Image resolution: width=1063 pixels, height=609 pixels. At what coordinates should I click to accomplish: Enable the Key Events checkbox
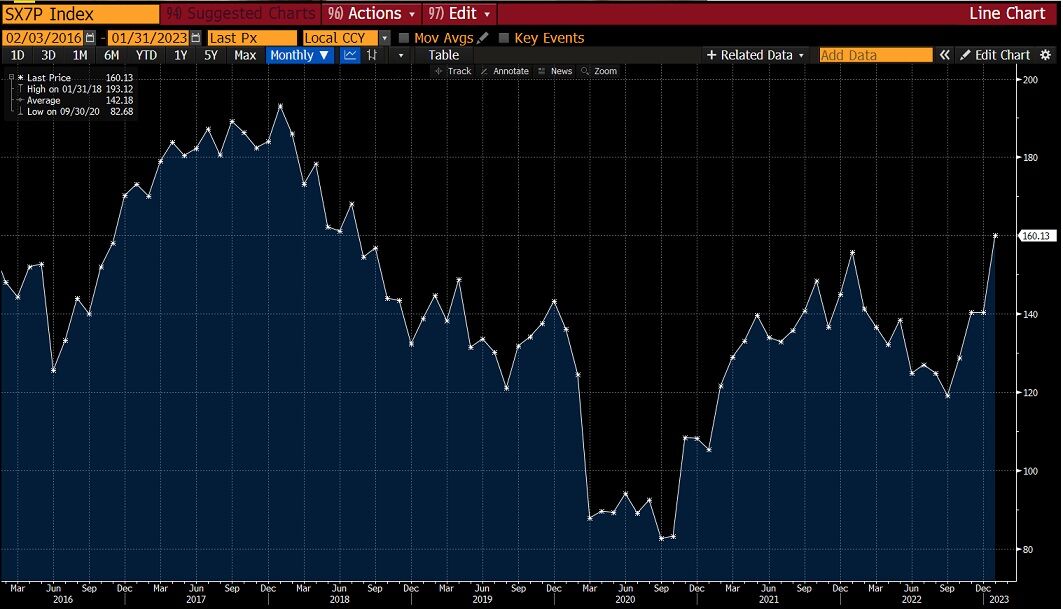504,38
